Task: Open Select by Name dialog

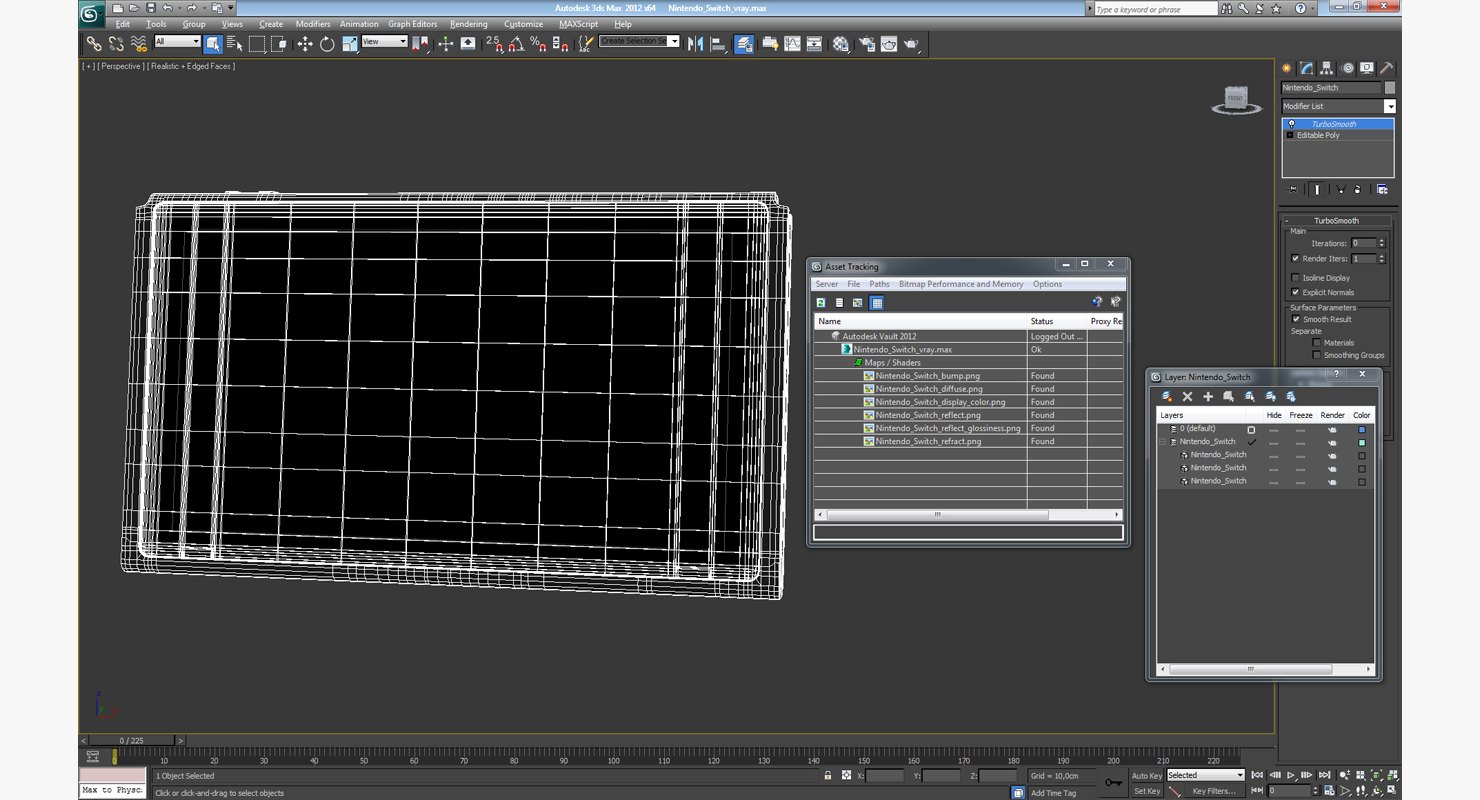Action: click(x=235, y=43)
